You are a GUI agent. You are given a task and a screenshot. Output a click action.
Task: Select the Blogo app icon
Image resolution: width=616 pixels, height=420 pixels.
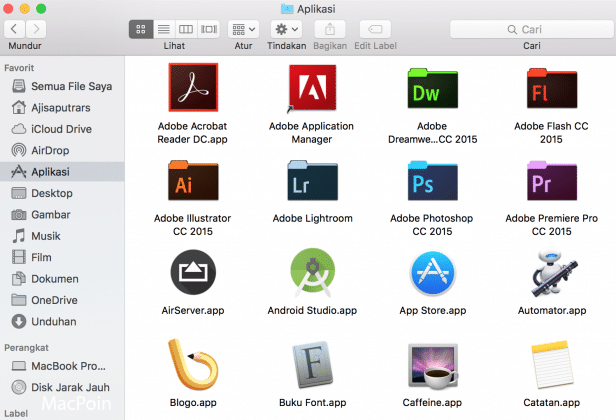[193, 365]
